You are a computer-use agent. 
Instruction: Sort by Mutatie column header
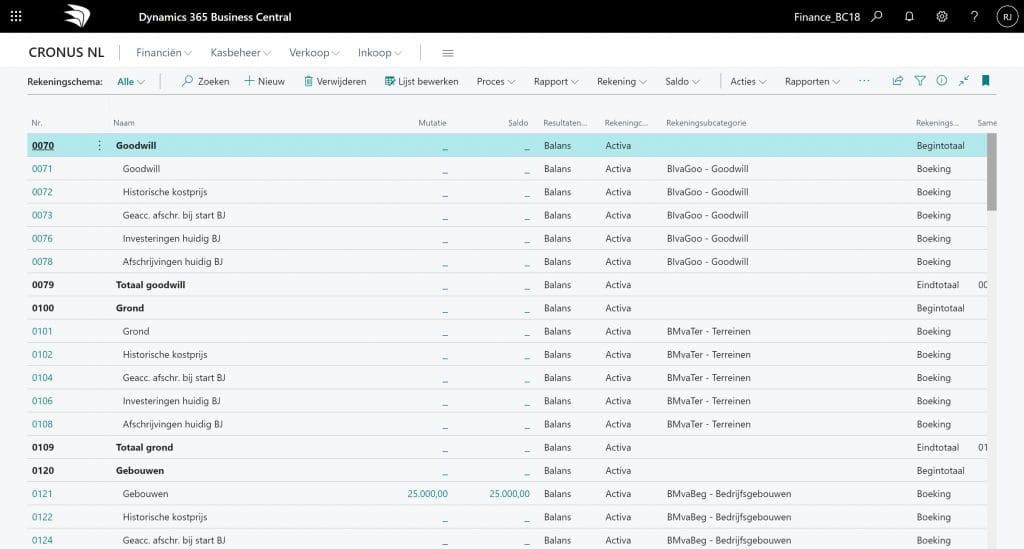[x=432, y=123]
